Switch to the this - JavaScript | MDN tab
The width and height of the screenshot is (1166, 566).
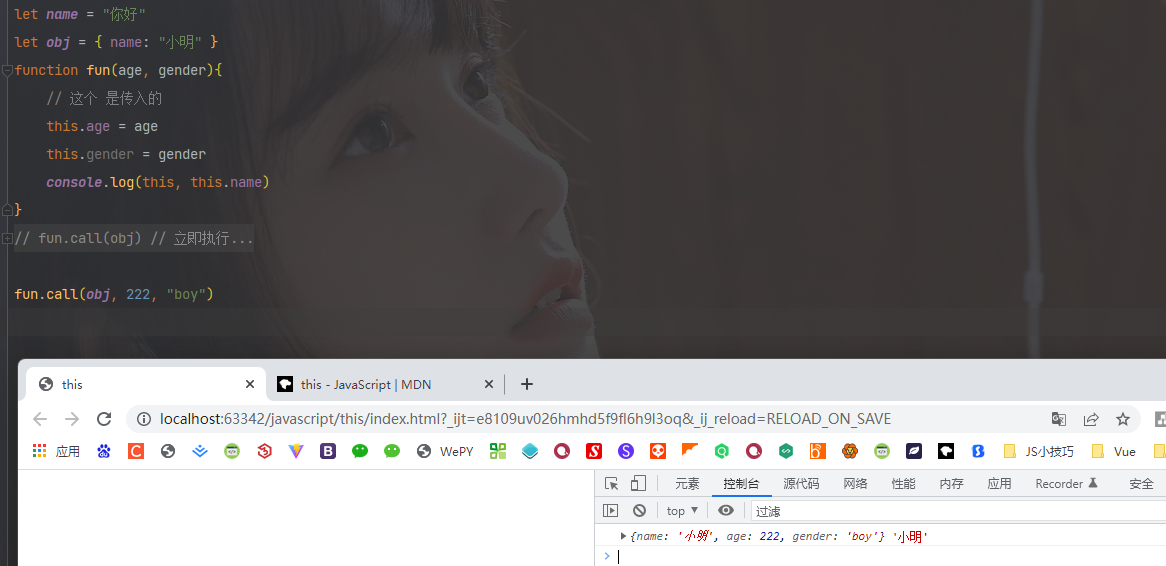point(366,385)
